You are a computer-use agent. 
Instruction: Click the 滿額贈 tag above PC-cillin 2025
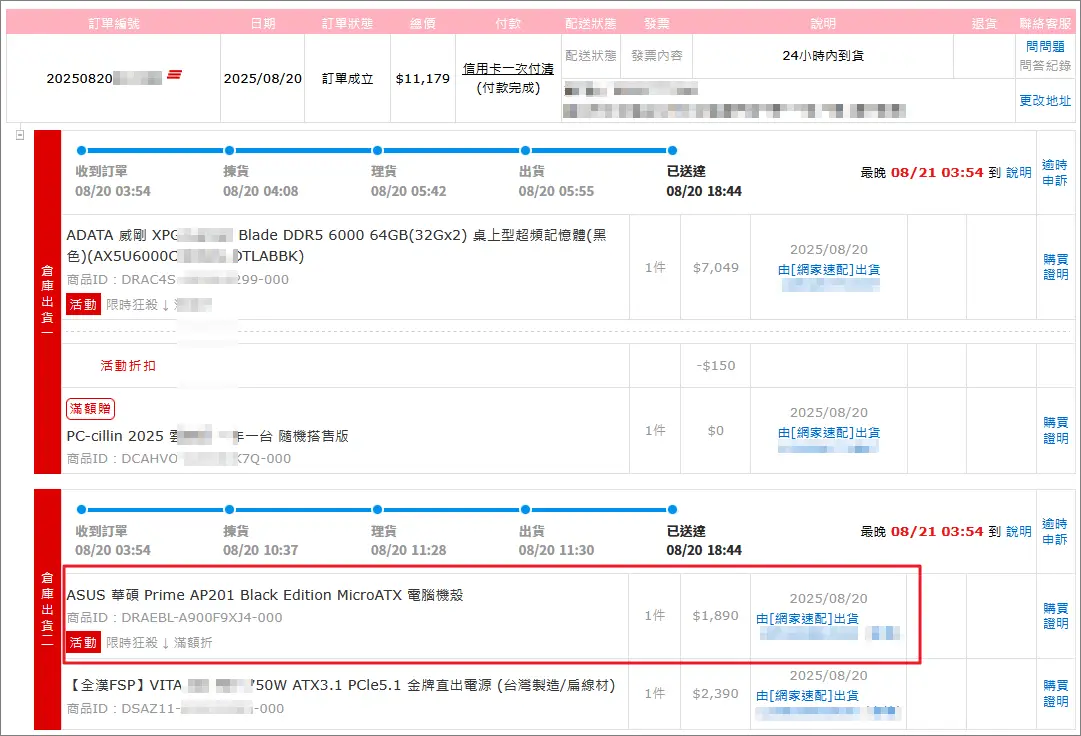91,408
